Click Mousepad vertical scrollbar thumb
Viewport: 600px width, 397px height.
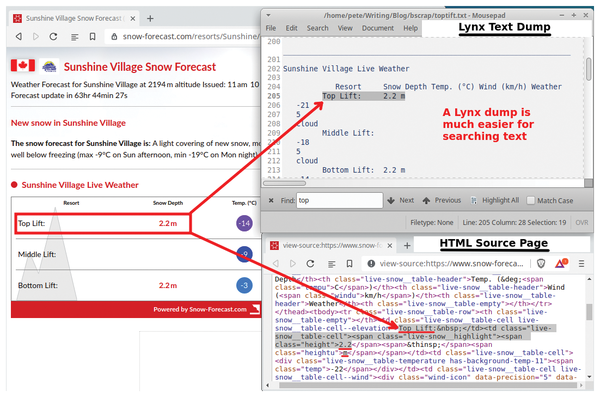tap(589, 69)
